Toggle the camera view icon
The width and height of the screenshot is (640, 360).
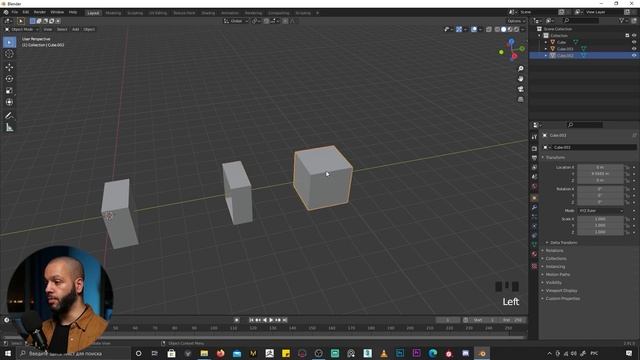(x=520, y=89)
